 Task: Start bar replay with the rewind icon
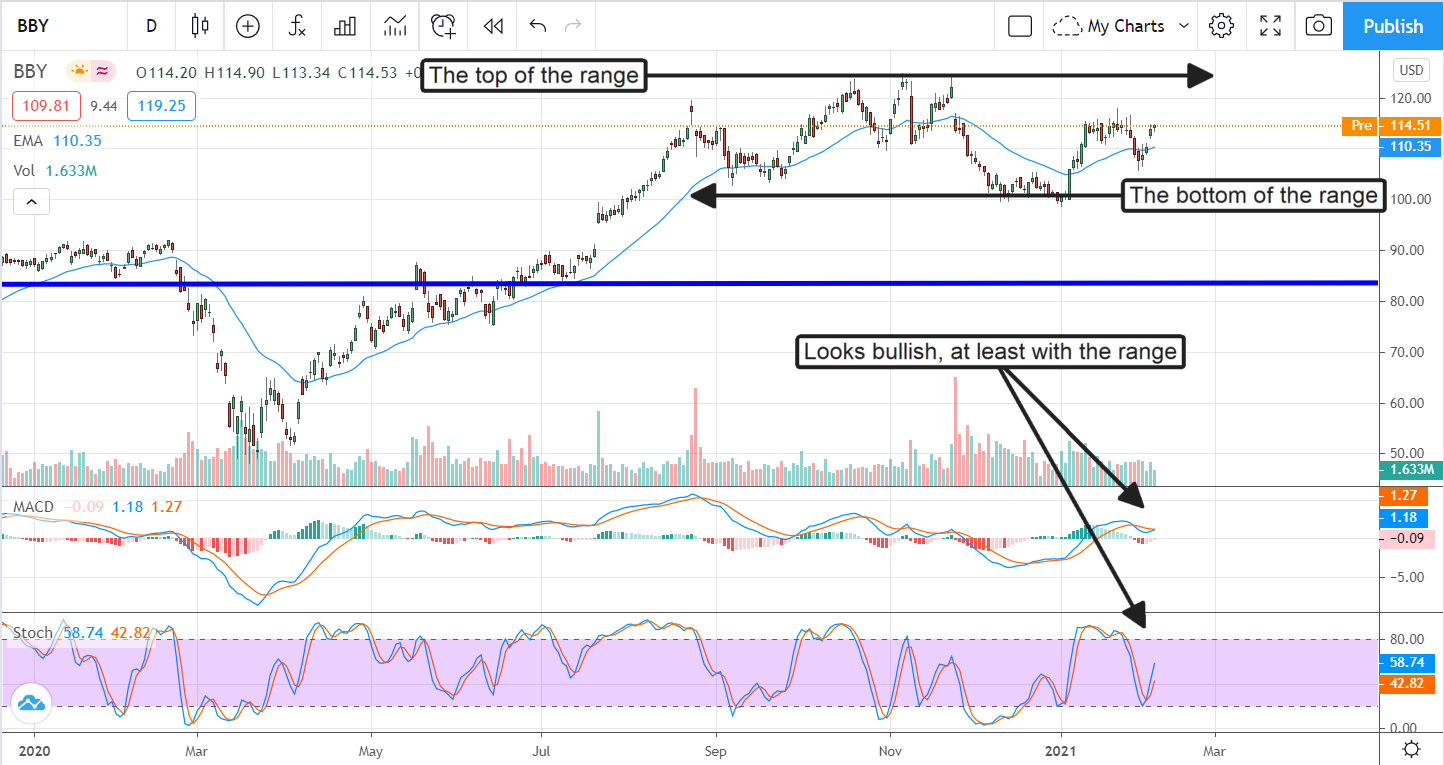click(x=492, y=26)
